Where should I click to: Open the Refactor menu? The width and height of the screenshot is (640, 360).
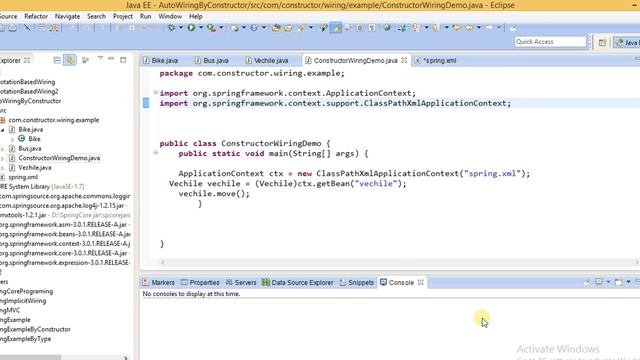point(36,16)
